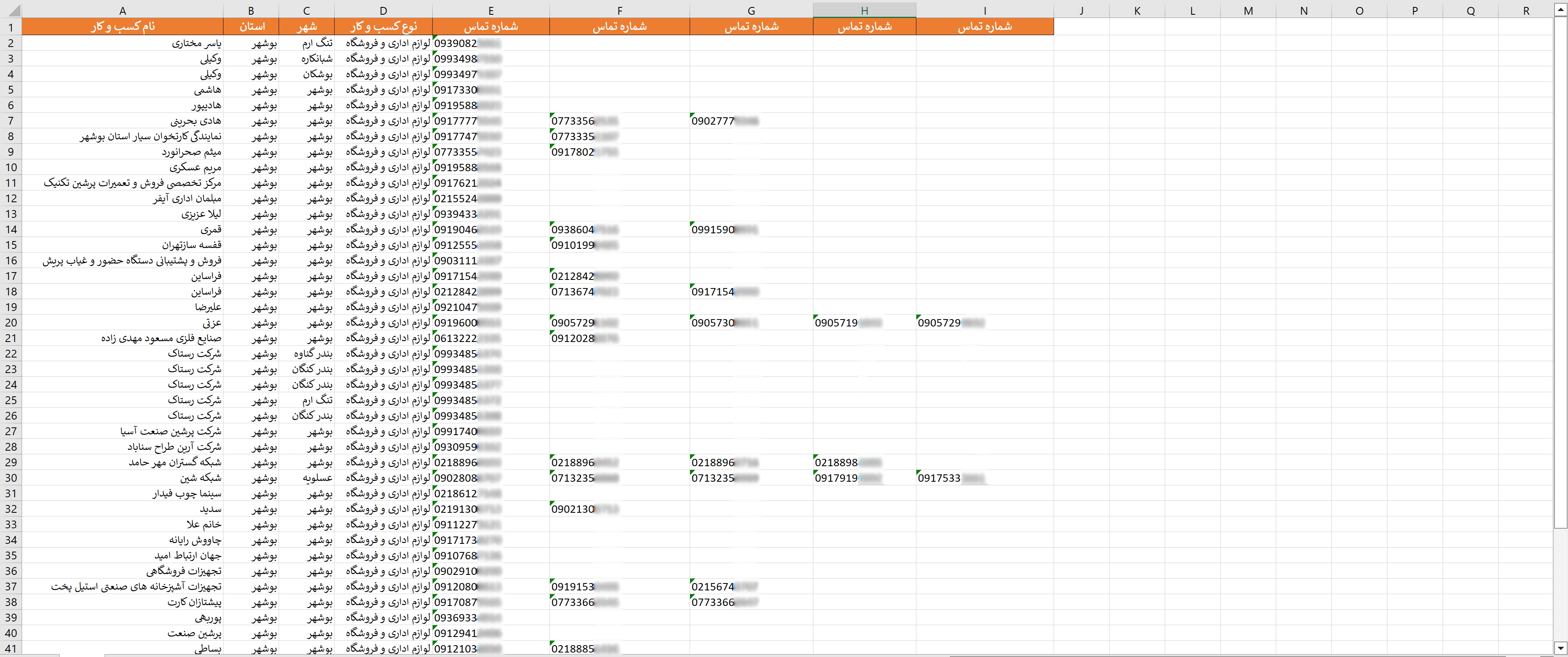
Task: Select column G header
Action: (x=751, y=10)
